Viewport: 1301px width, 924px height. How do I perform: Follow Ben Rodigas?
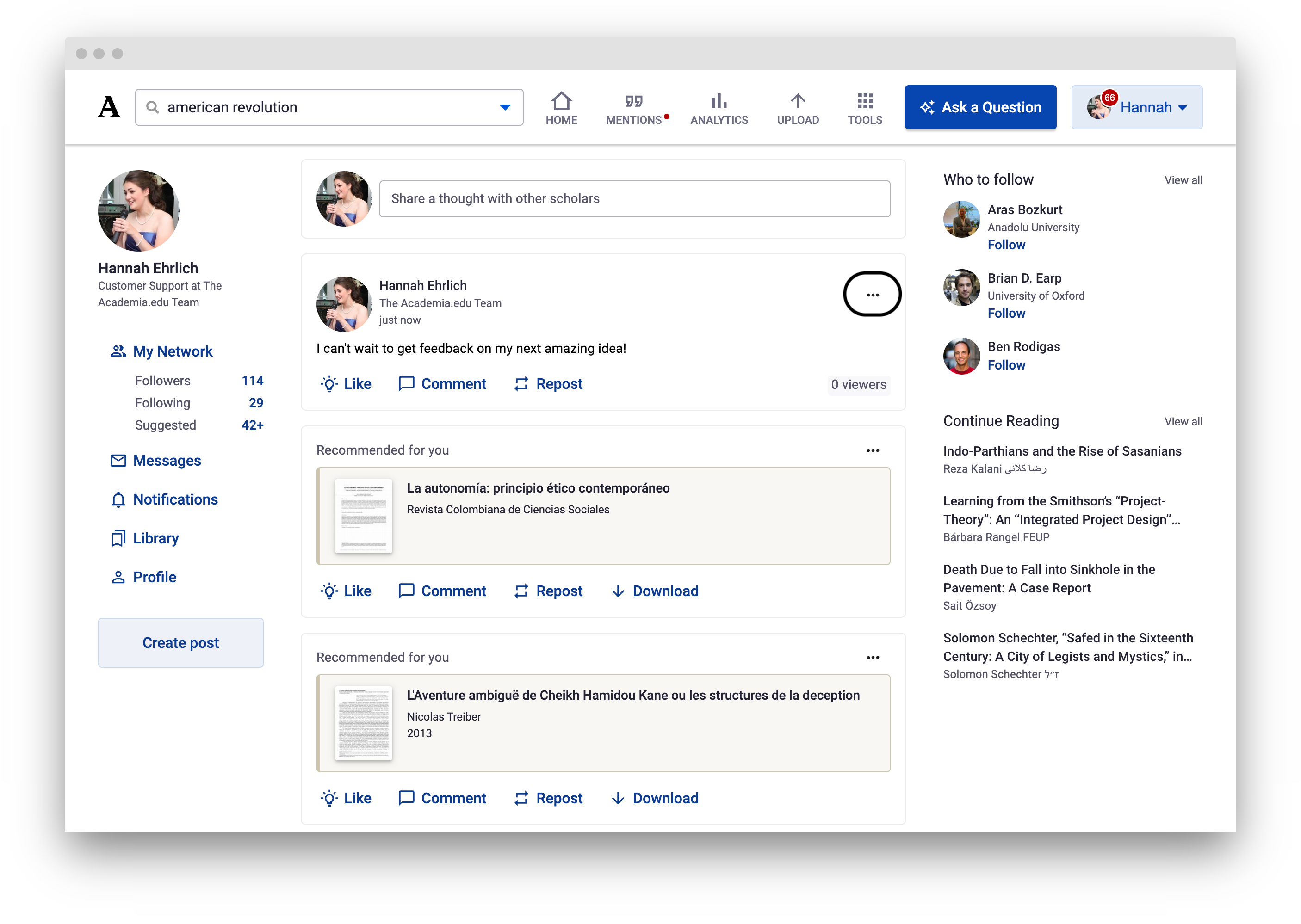click(x=1006, y=365)
